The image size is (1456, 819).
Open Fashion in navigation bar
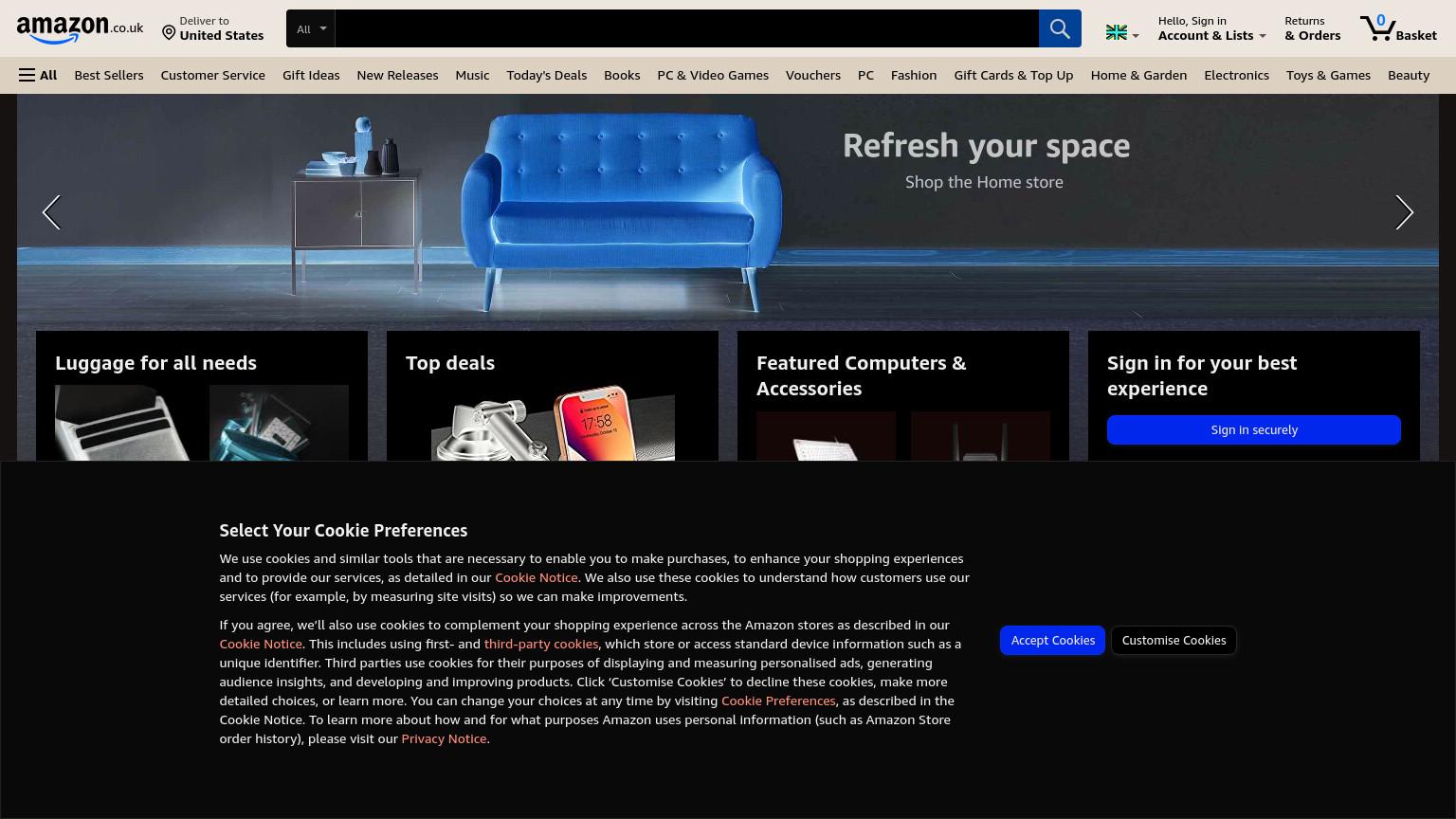click(x=914, y=75)
